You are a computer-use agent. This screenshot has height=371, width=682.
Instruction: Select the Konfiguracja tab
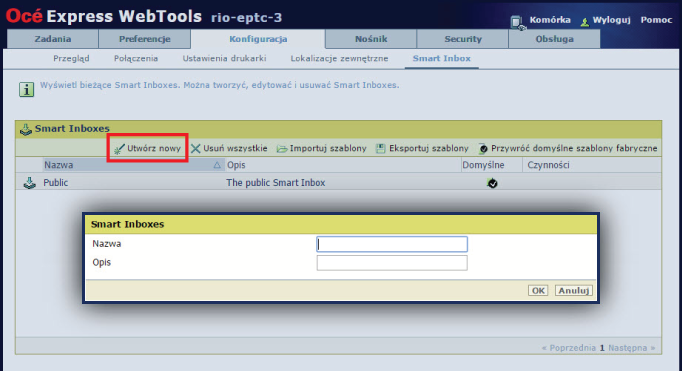tap(258, 39)
